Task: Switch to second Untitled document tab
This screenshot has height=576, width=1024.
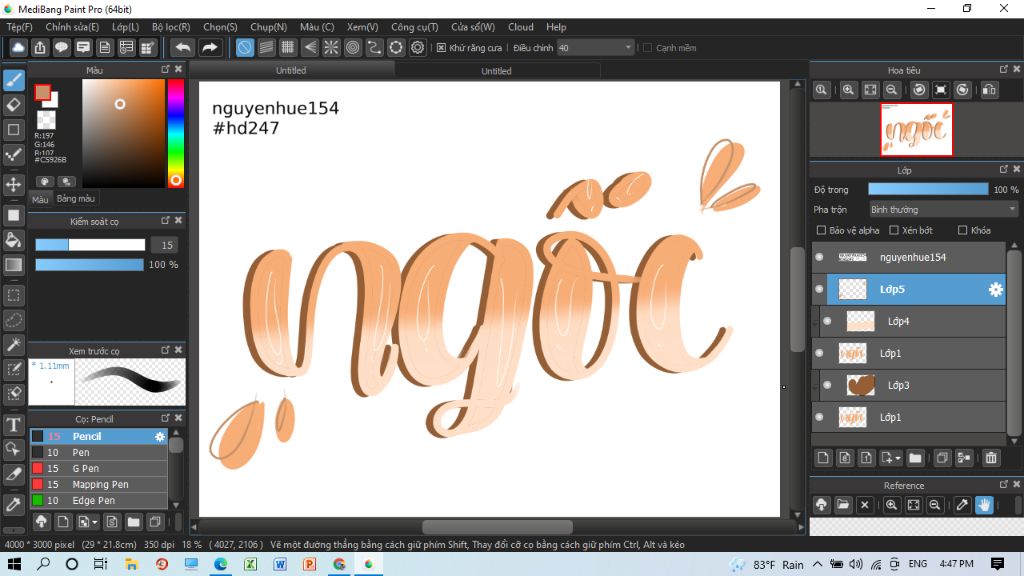Action: tap(496, 71)
